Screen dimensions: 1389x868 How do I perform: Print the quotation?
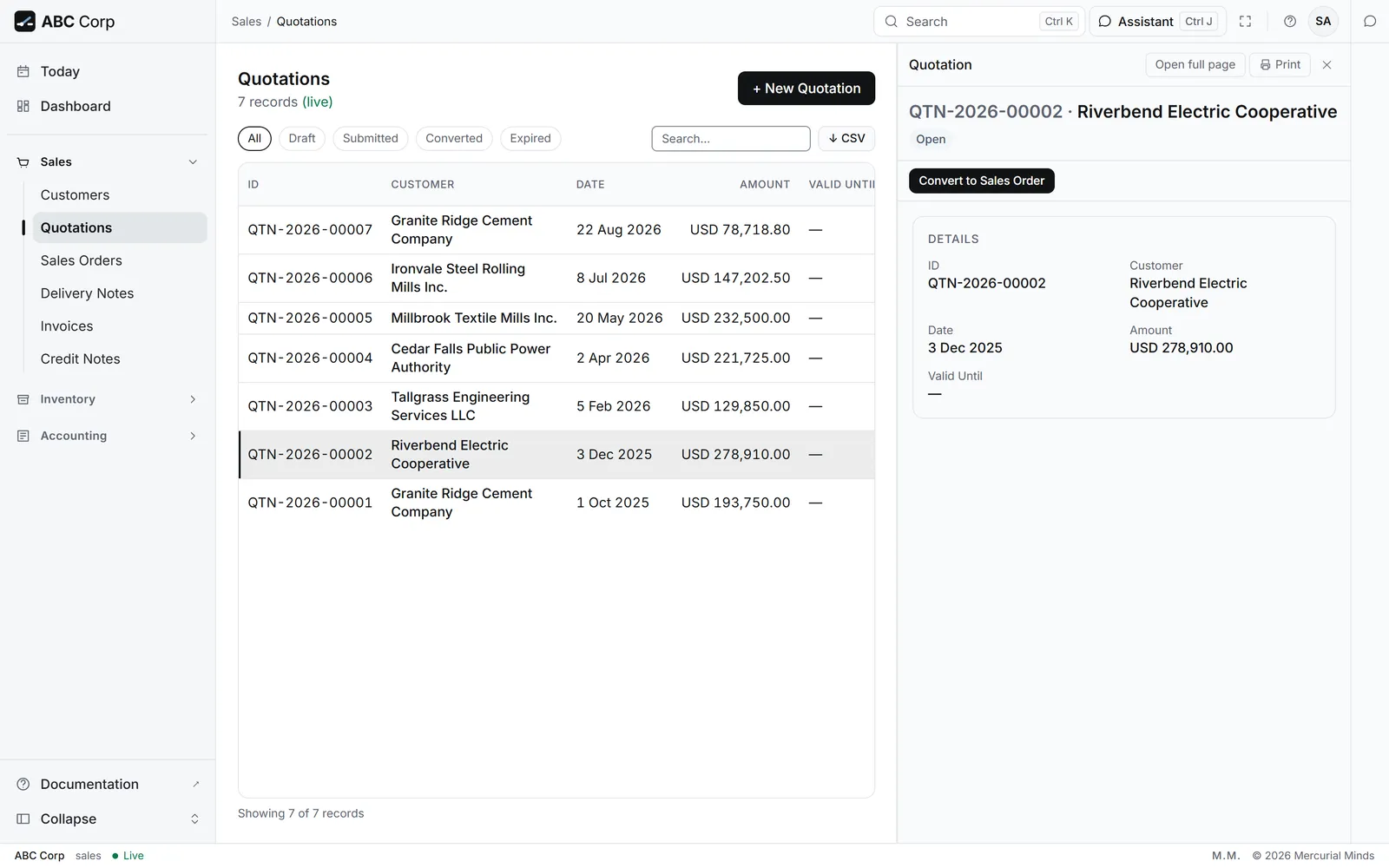[1280, 65]
